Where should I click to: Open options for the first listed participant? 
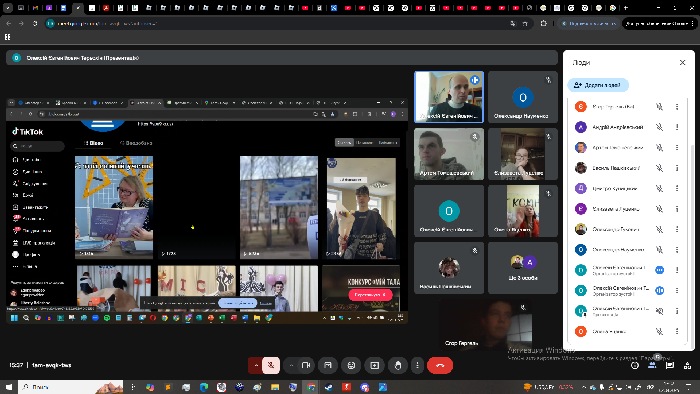(677, 107)
